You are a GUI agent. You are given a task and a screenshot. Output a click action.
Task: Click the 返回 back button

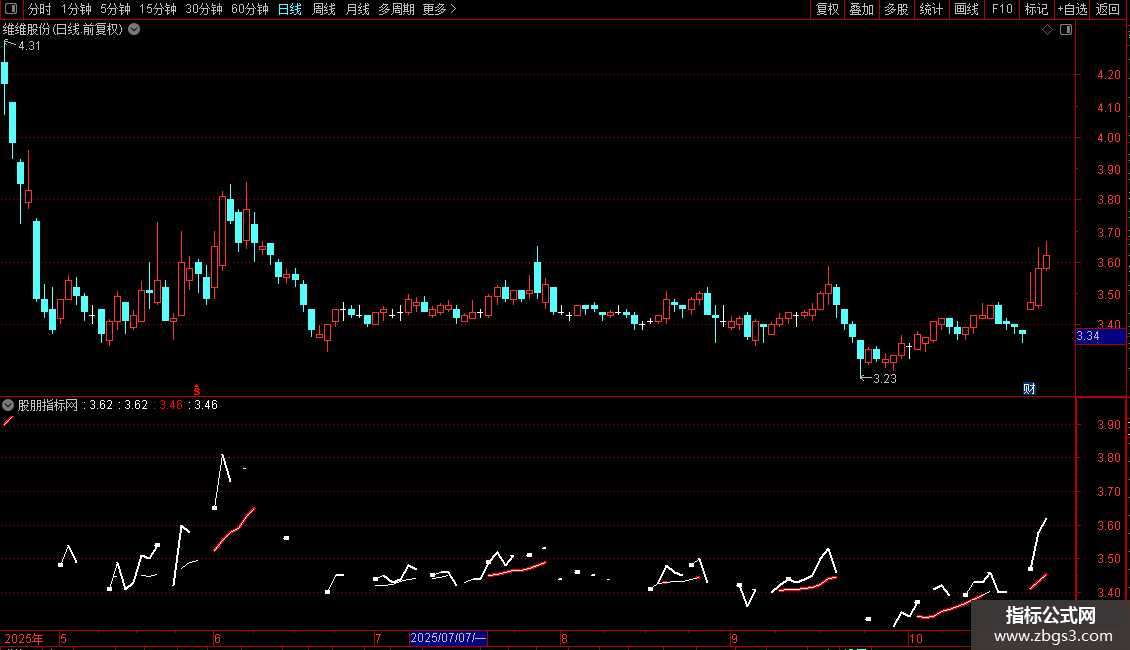pyautogui.click(x=1108, y=9)
